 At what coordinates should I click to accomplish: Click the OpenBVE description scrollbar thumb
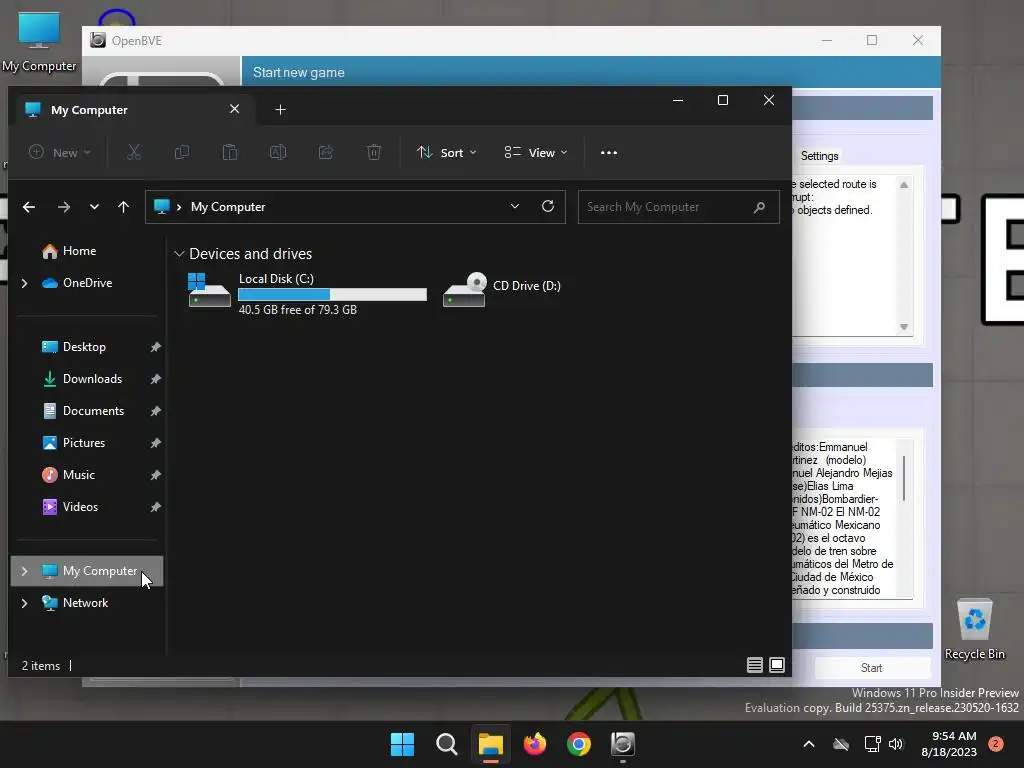click(x=904, y=479)
